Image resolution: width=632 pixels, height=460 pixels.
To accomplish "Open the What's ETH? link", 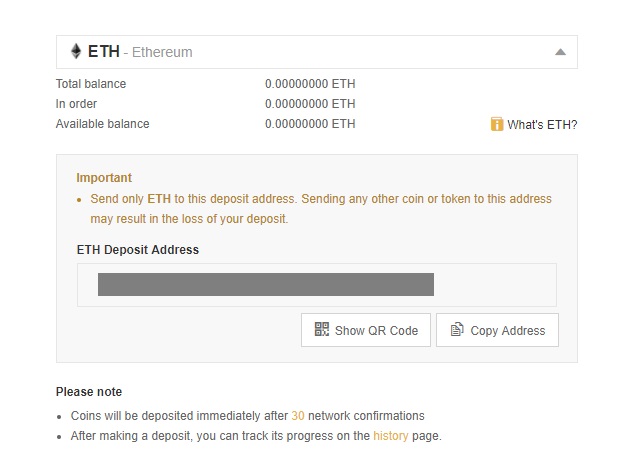I will [x=542, y=125].
